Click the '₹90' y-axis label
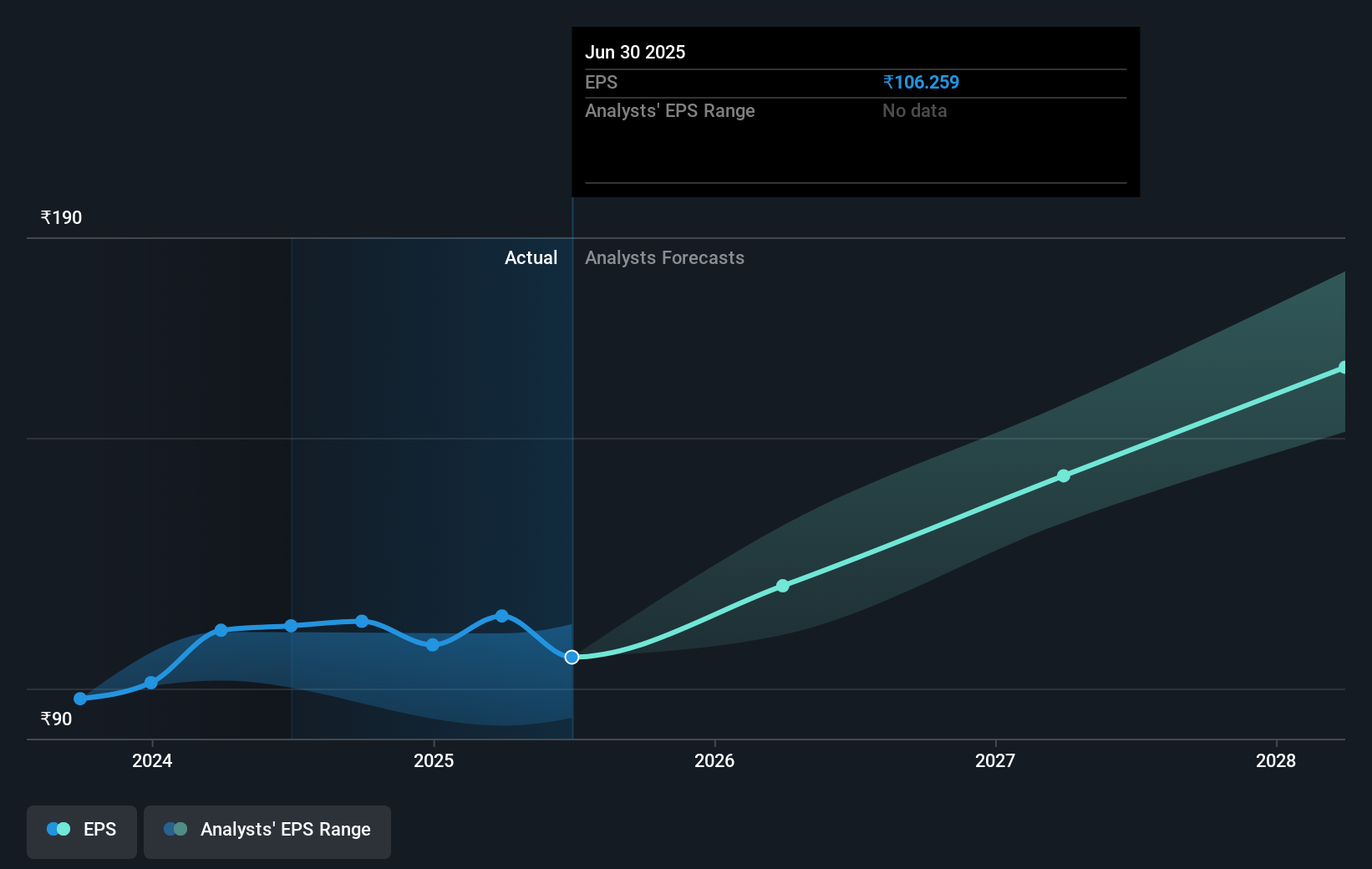The height and width of the screenshot is (869, 1372). (x=56, y=719)
